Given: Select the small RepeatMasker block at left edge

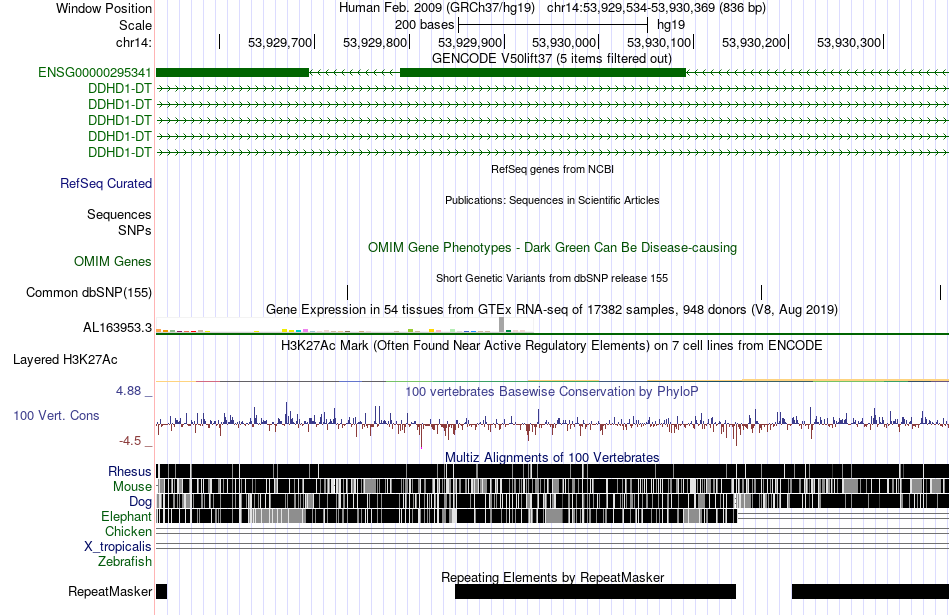Looking at the screenshot, I should (x=161, y=592).
